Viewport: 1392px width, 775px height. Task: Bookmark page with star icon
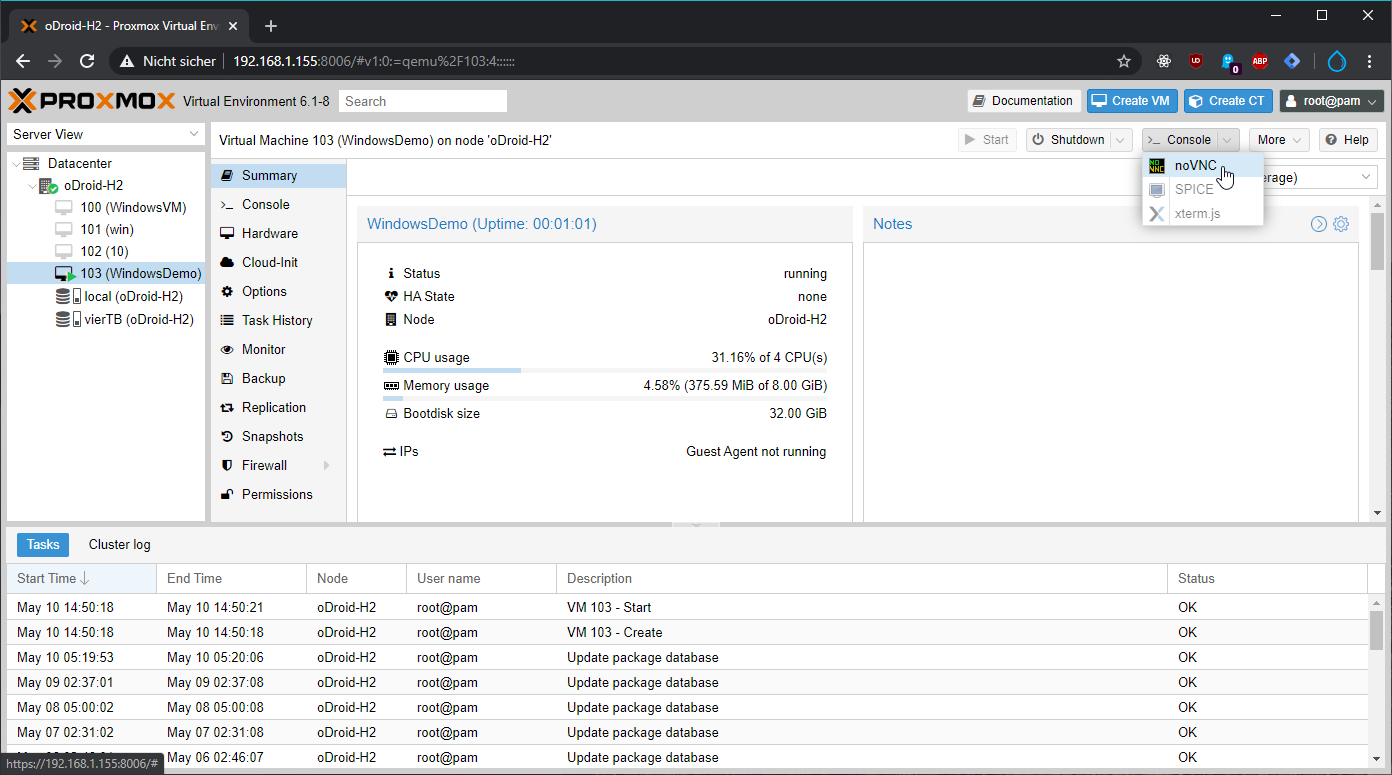point(1124,61)
